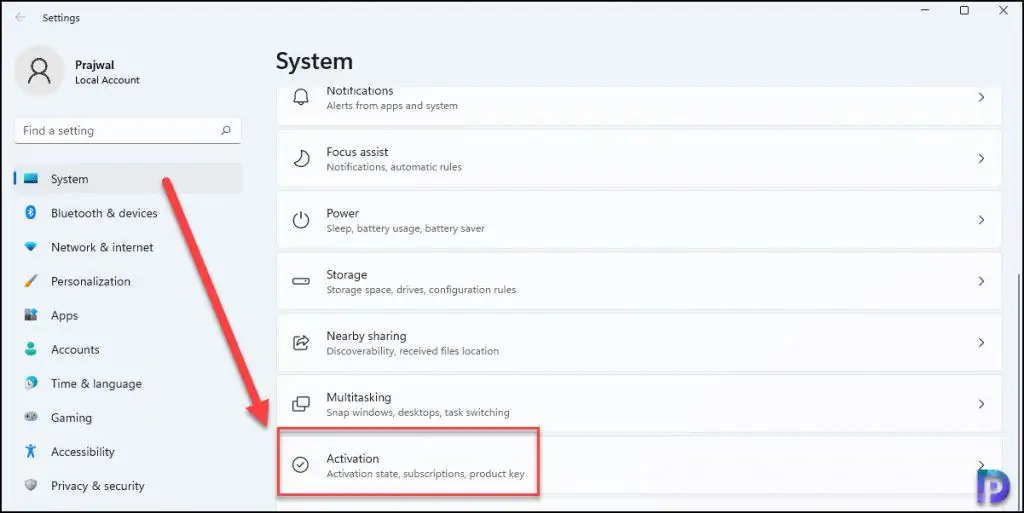Click the Bluetooth icon in sidebar

[x=31, y=213]
